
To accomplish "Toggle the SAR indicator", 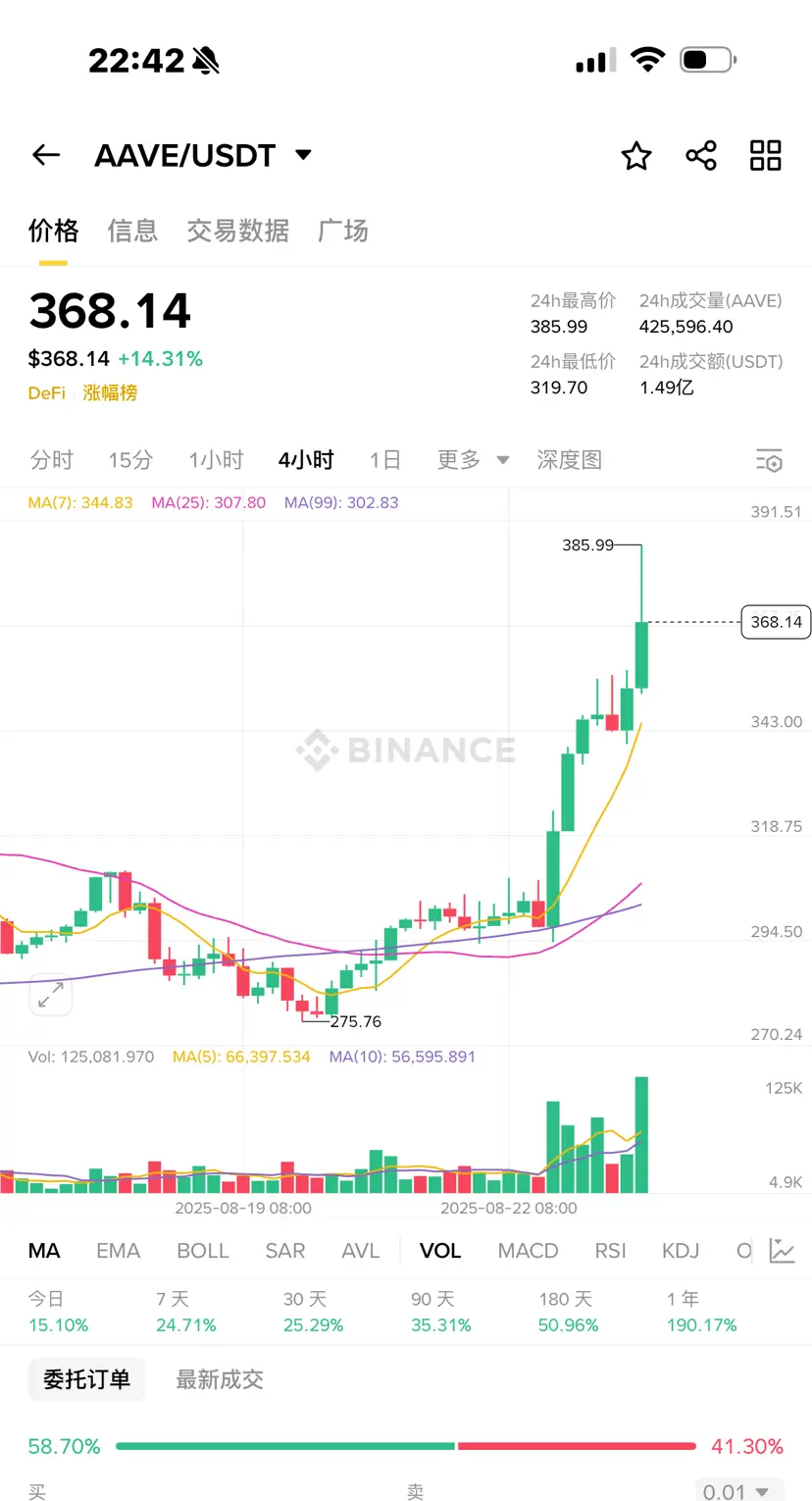I will [285, 1251].
